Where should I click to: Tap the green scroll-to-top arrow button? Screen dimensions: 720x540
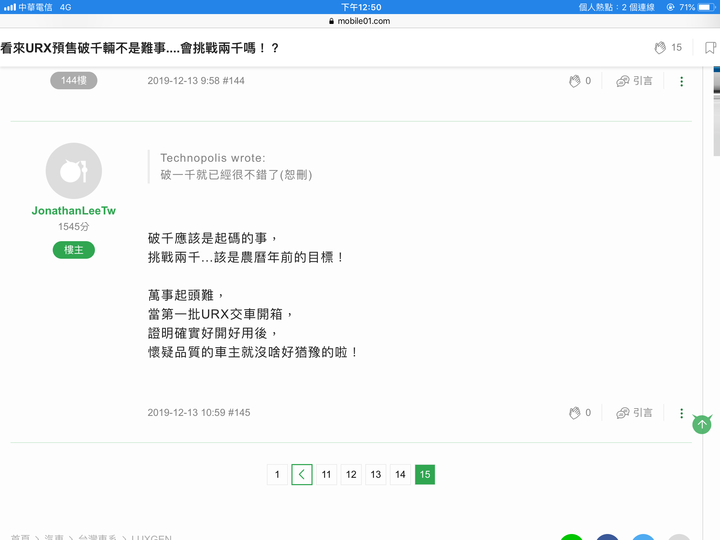tap(702, 424)
